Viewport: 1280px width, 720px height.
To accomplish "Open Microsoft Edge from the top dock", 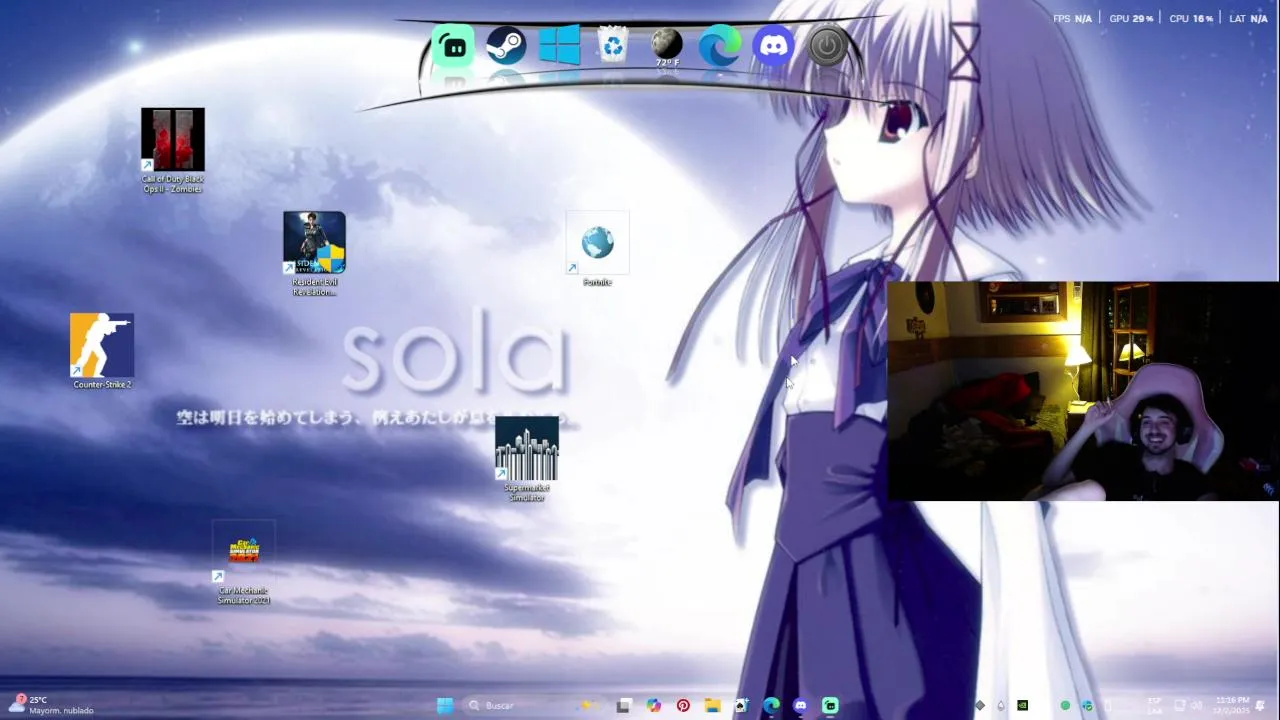I will coord(720,46).
